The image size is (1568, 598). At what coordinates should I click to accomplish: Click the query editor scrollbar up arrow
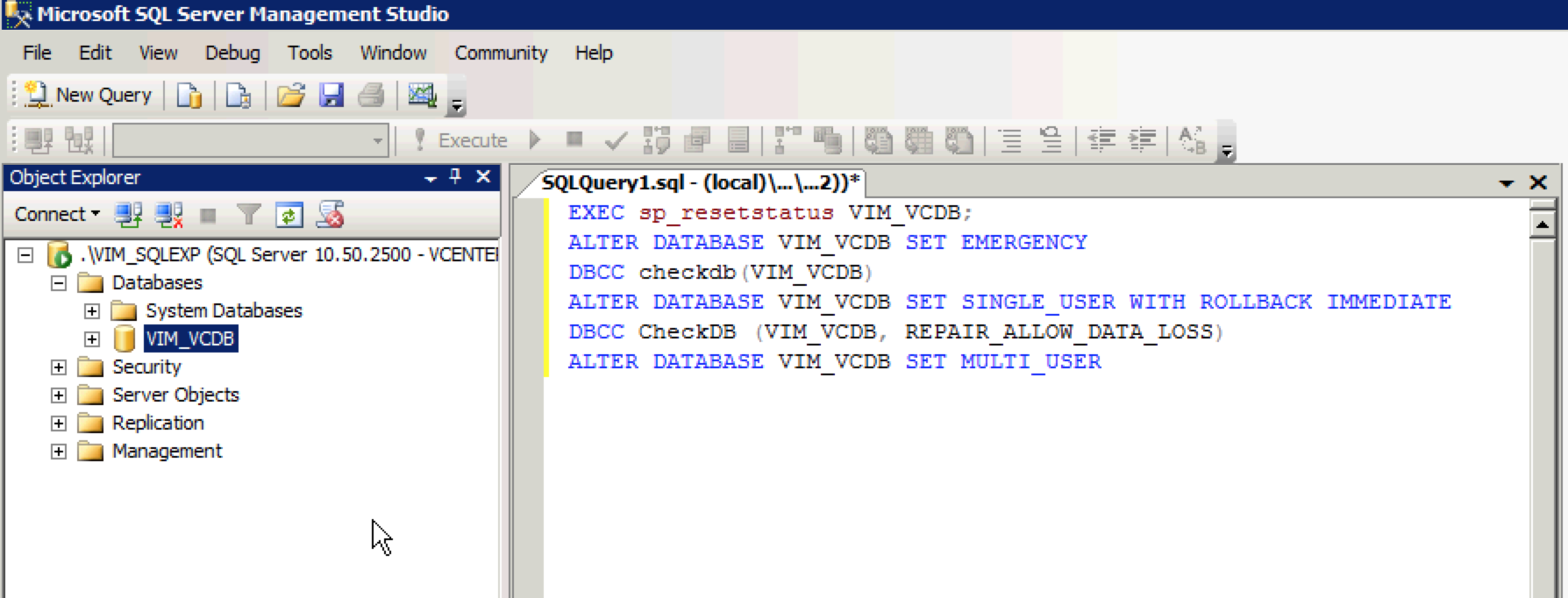coord(1542,224)
